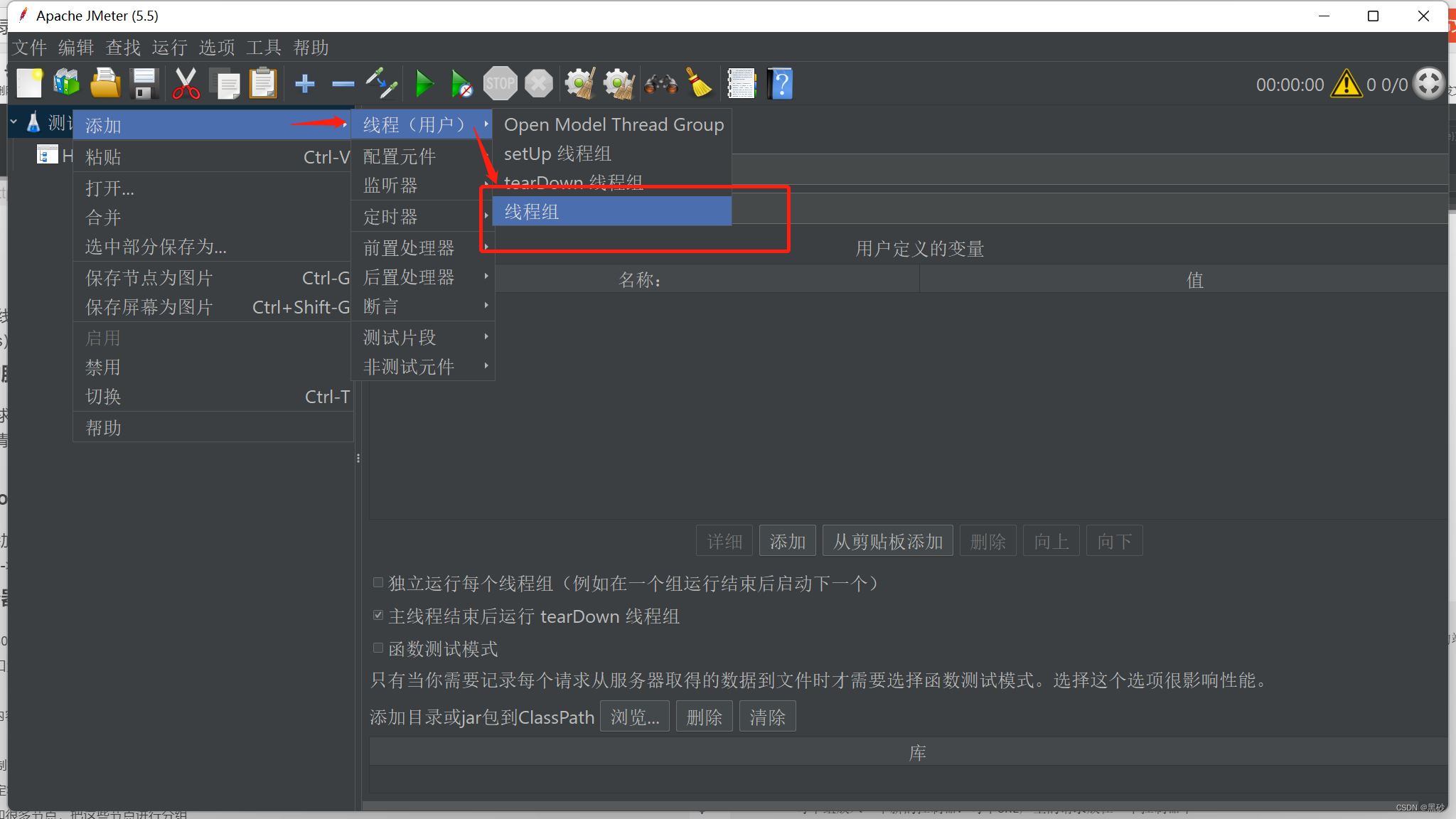Click the blue question mark Help icon

click(780, 84)
